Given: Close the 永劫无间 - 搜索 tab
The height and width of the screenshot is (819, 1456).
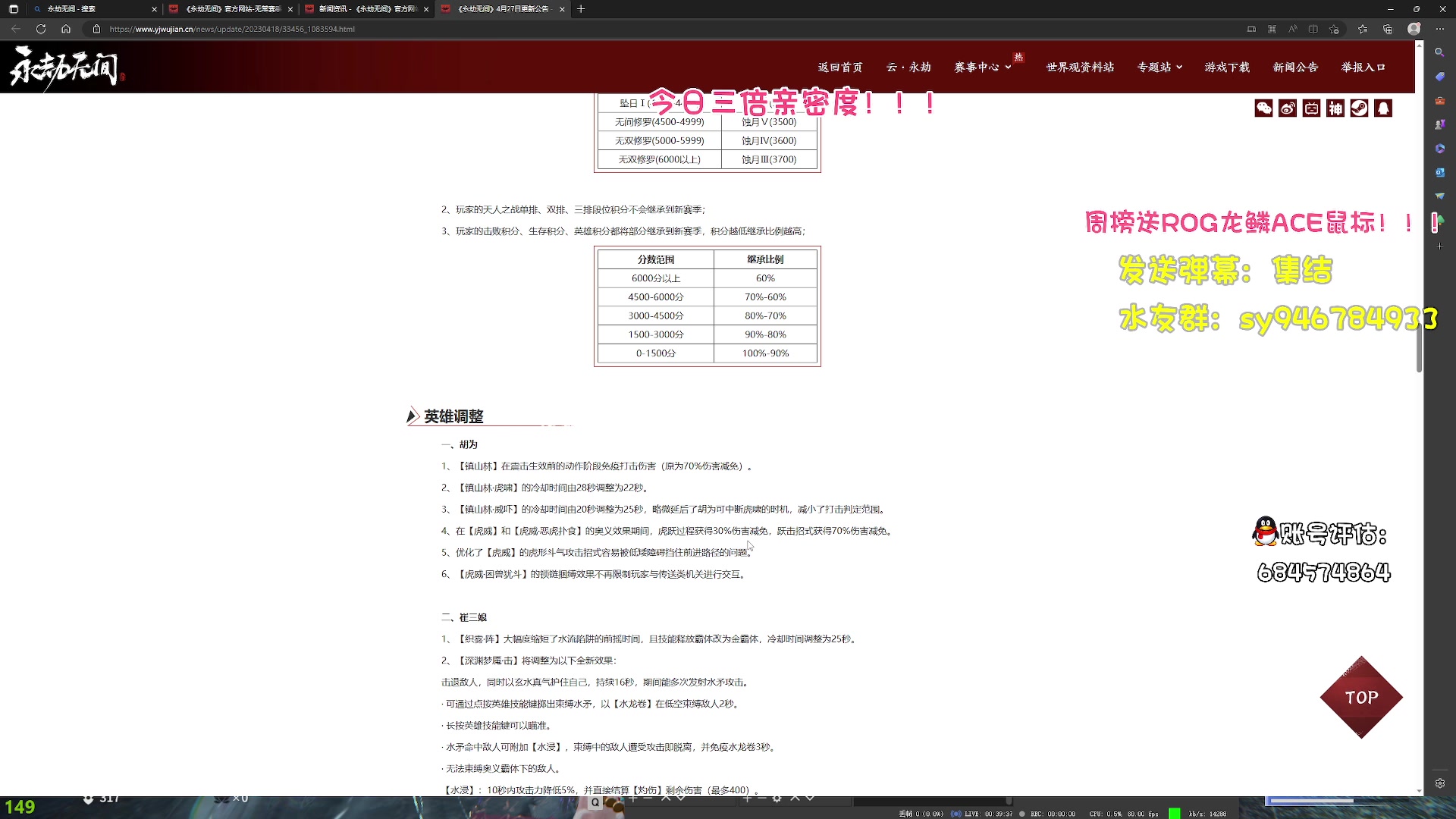Looking at the screenshot, I should [x=154, y=9].
